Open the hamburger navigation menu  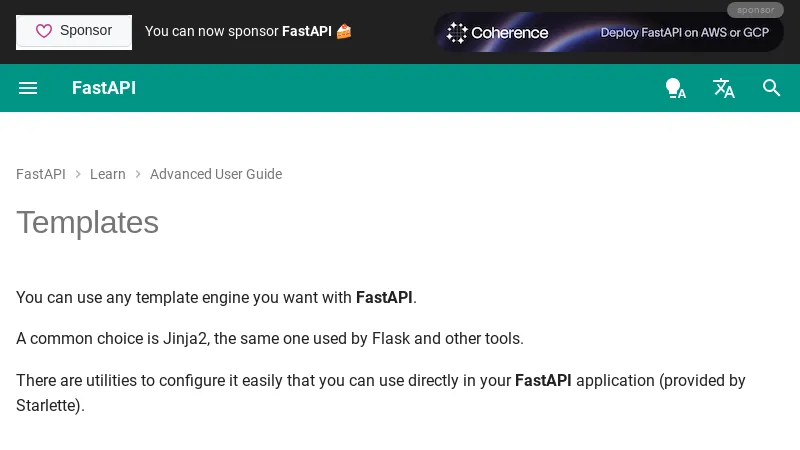28,88
